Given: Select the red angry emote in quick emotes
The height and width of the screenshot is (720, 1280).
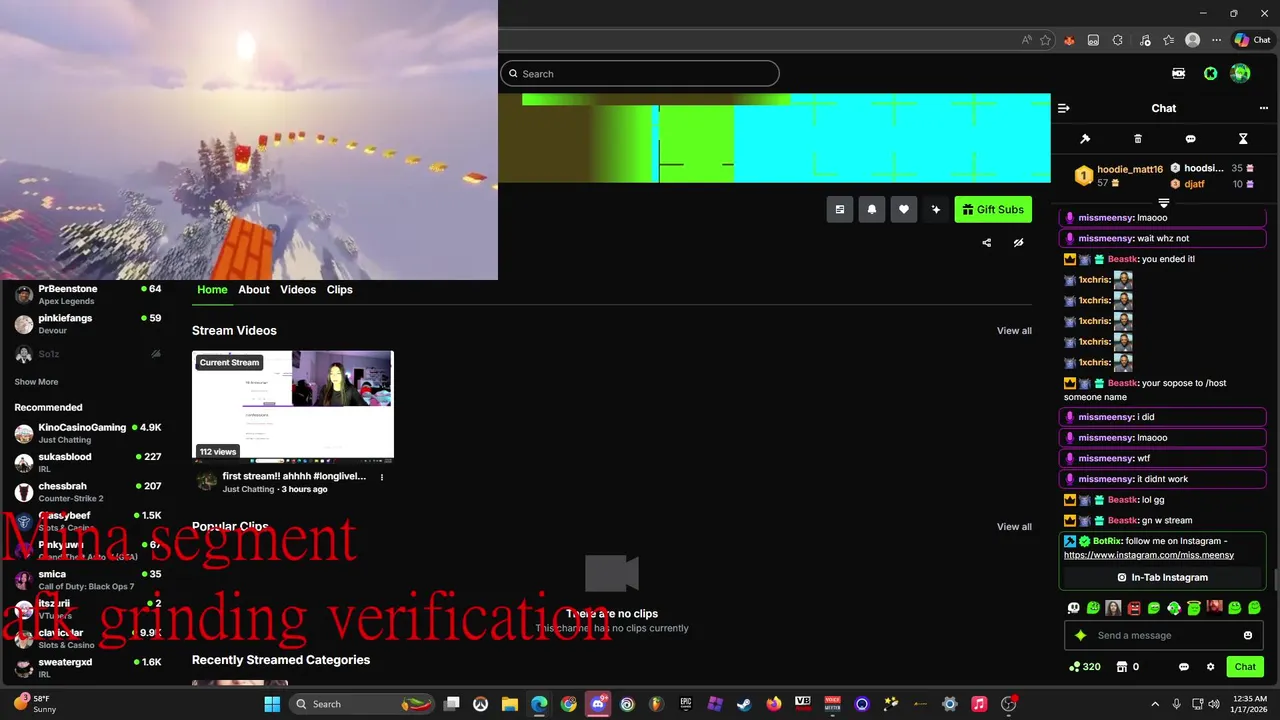Looking at the screenshot, I should (x=1134, y=607).
